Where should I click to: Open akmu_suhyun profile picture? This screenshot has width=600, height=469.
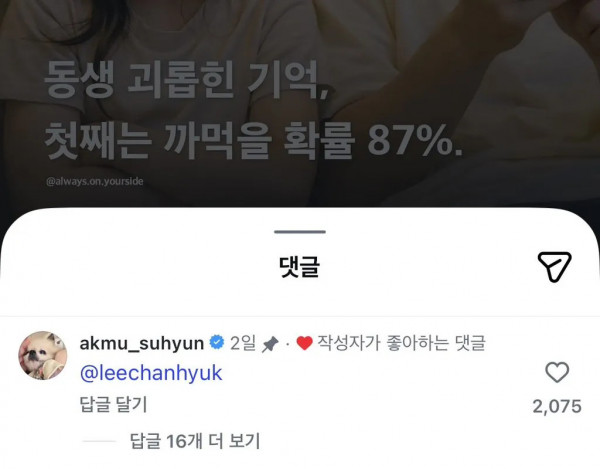tap(43, 355)
